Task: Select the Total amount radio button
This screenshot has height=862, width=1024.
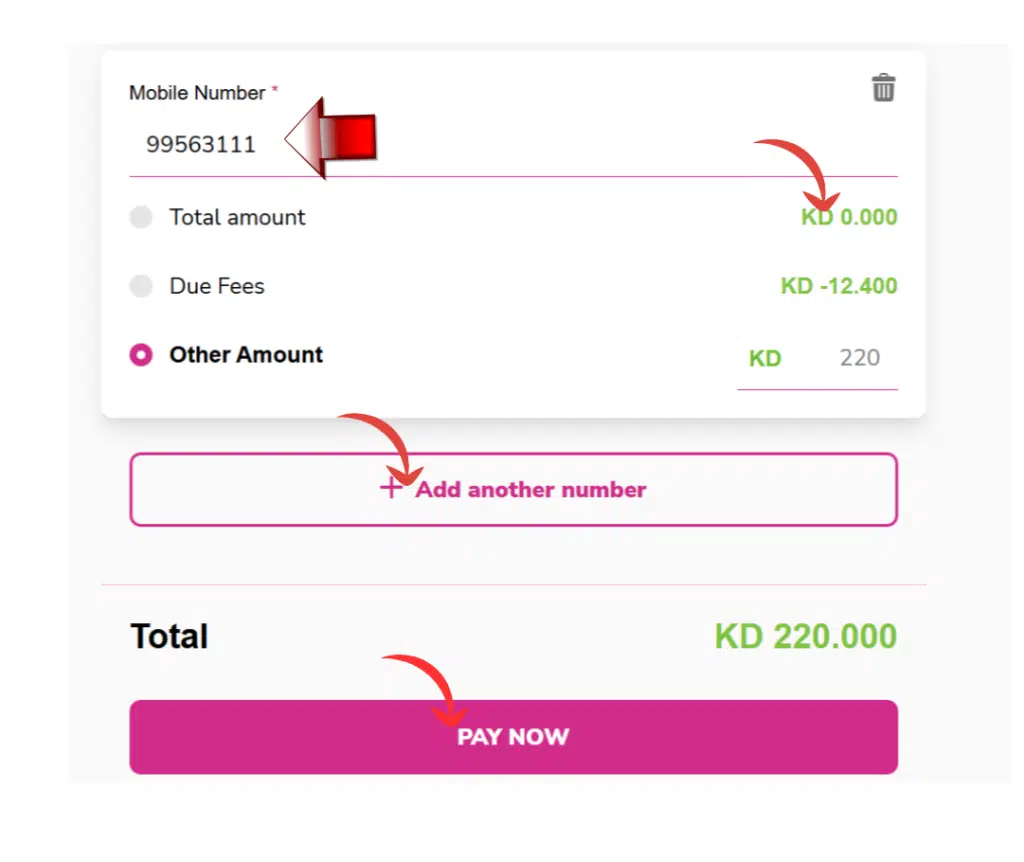Action: click(x=141, y=217)
